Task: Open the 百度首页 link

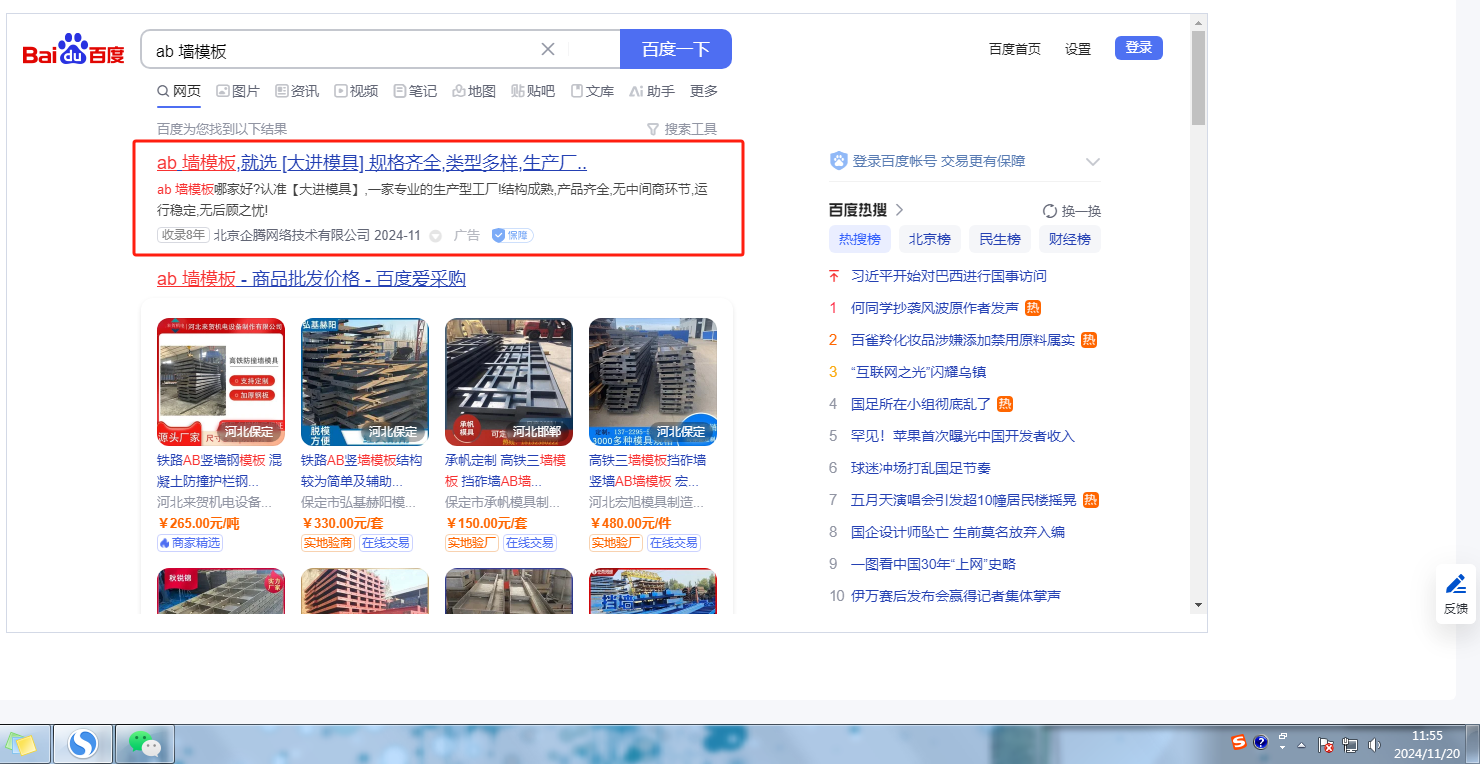Action: (x=1015, y=49)
